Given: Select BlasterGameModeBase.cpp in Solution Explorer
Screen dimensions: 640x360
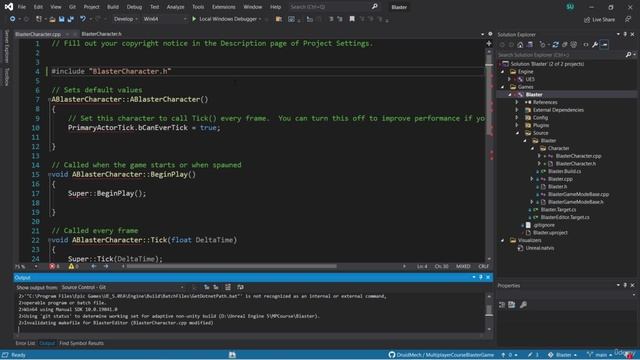Looking at the screenshot, I should tap(578, 194).
